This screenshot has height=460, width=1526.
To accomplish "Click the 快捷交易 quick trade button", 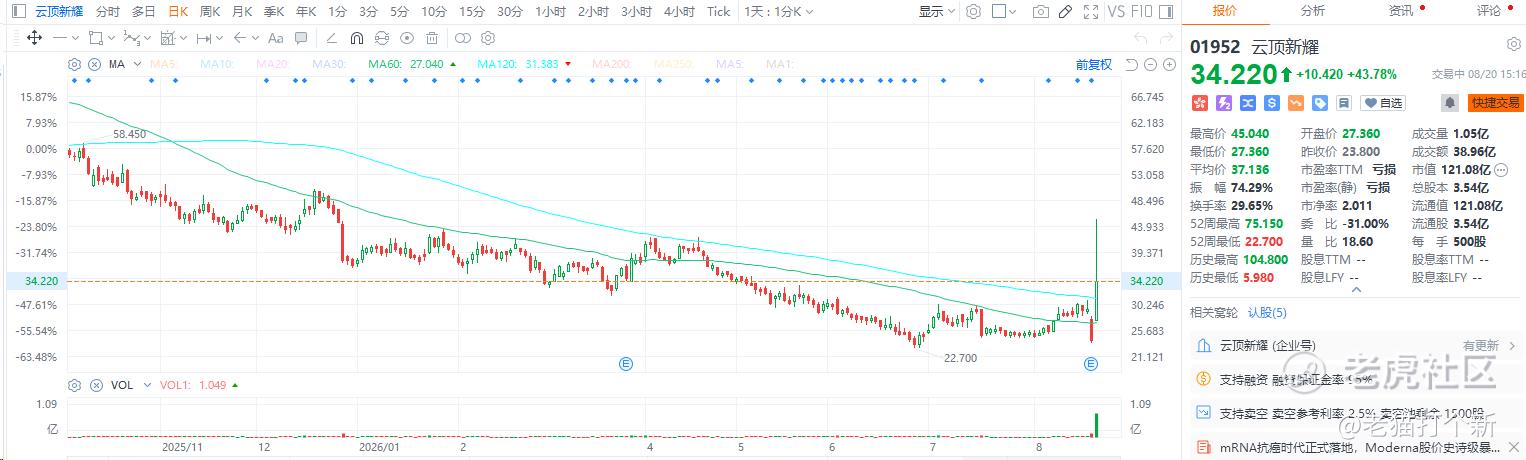I will 1496,102.
